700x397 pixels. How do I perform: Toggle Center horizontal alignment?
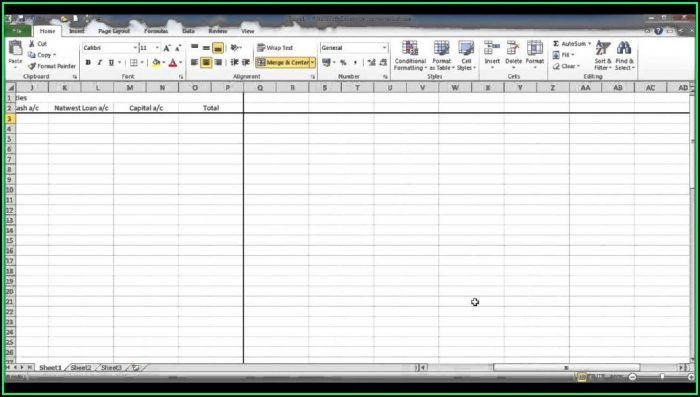click(206, 63)
